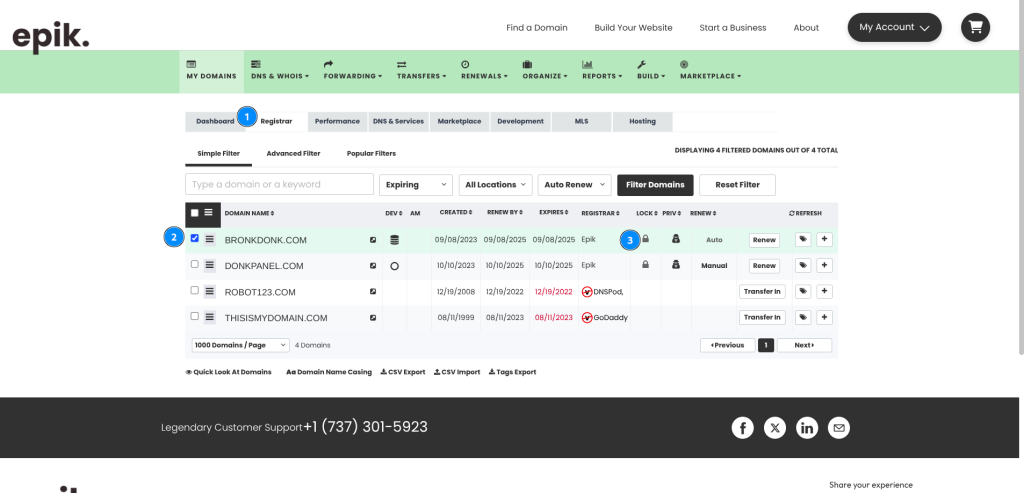Uncheck the BRONKDONK.COM checkbox

[195, 238]
